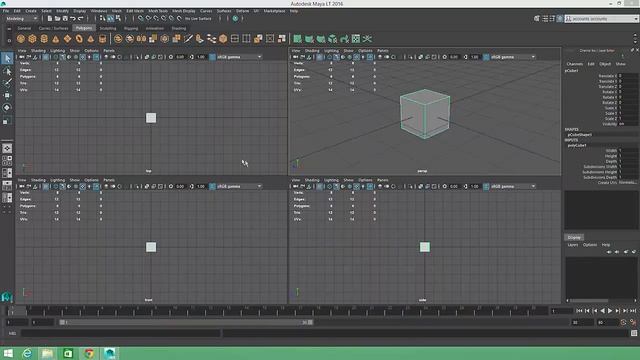Select the Move tool in toolbox
Screen dimensions: 640x360
[x=7, y=95]
